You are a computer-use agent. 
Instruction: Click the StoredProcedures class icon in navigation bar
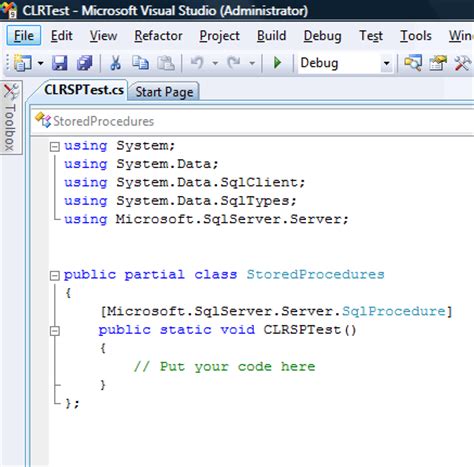tap(43, 120)
